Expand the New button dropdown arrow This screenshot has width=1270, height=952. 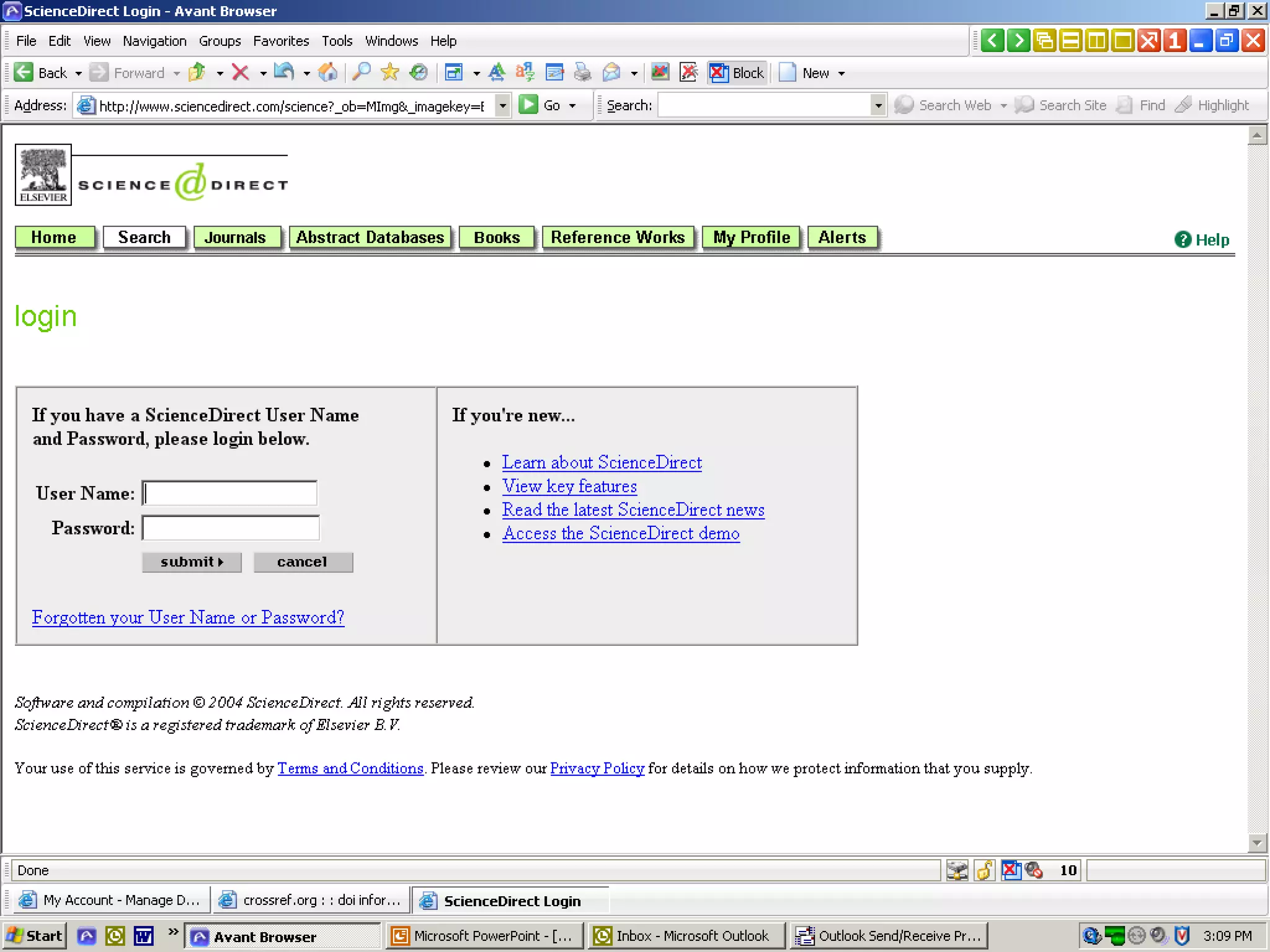841,74
